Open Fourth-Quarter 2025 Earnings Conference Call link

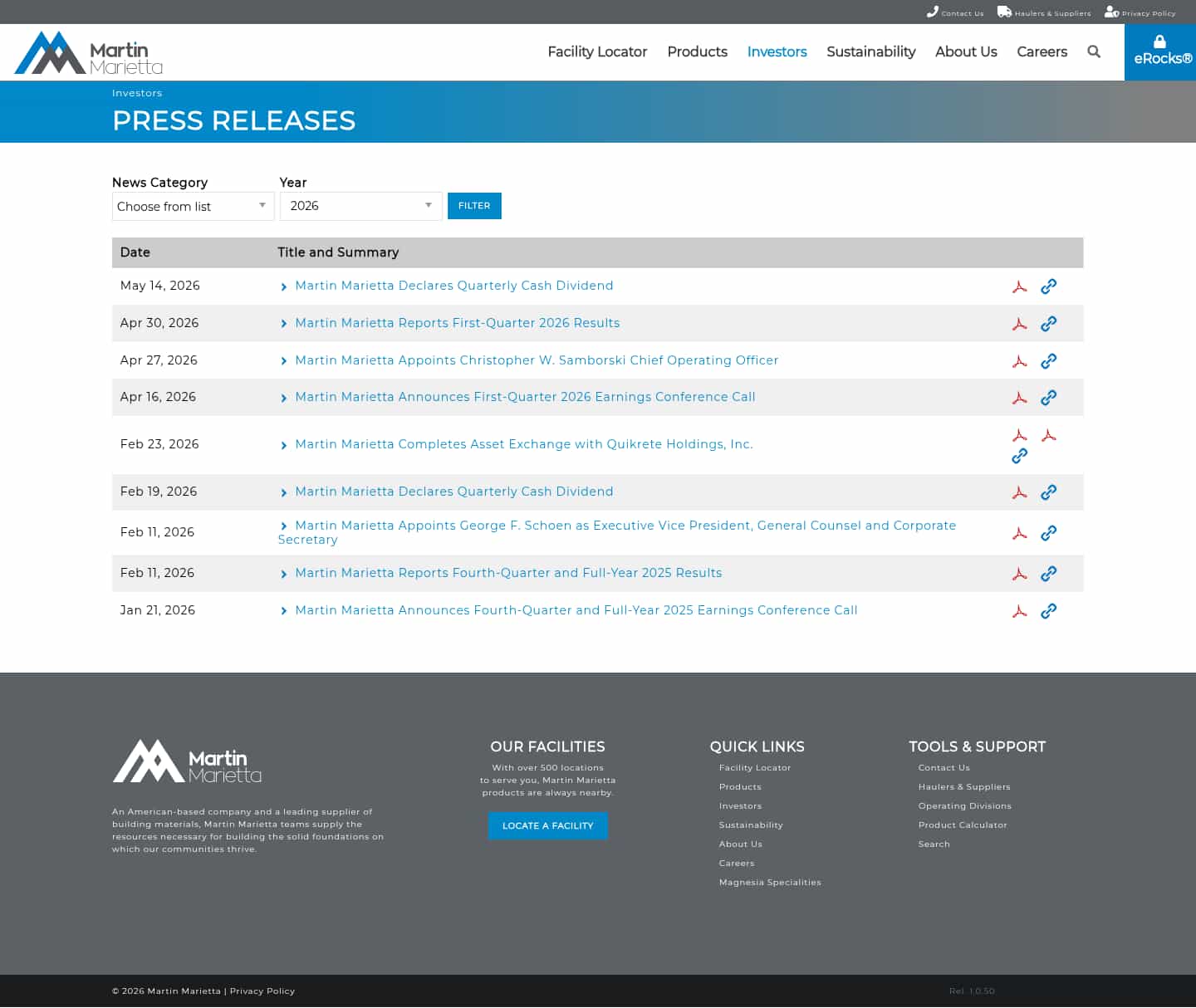[576, 610]
